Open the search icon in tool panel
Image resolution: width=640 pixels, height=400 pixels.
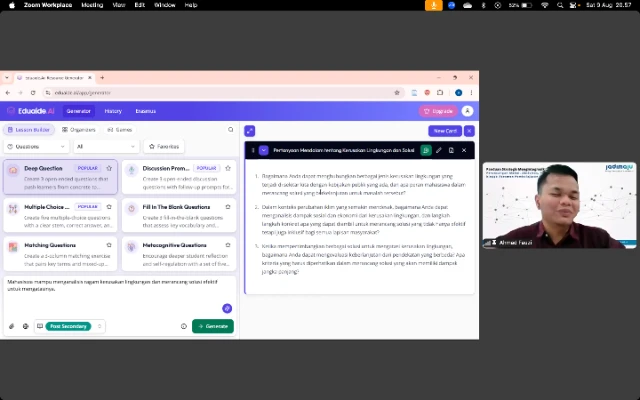coord(231,130)
